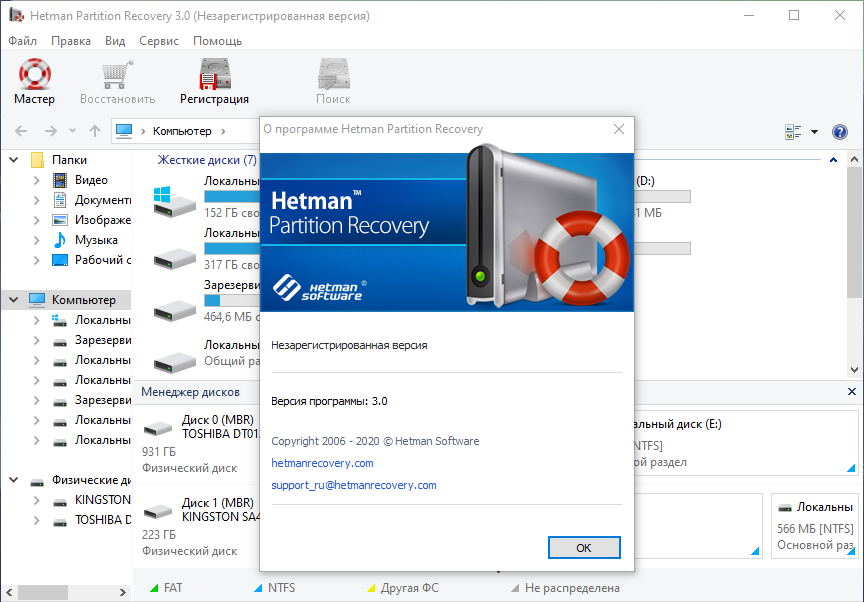Expand the Музыка folder node

click(36, 240)
